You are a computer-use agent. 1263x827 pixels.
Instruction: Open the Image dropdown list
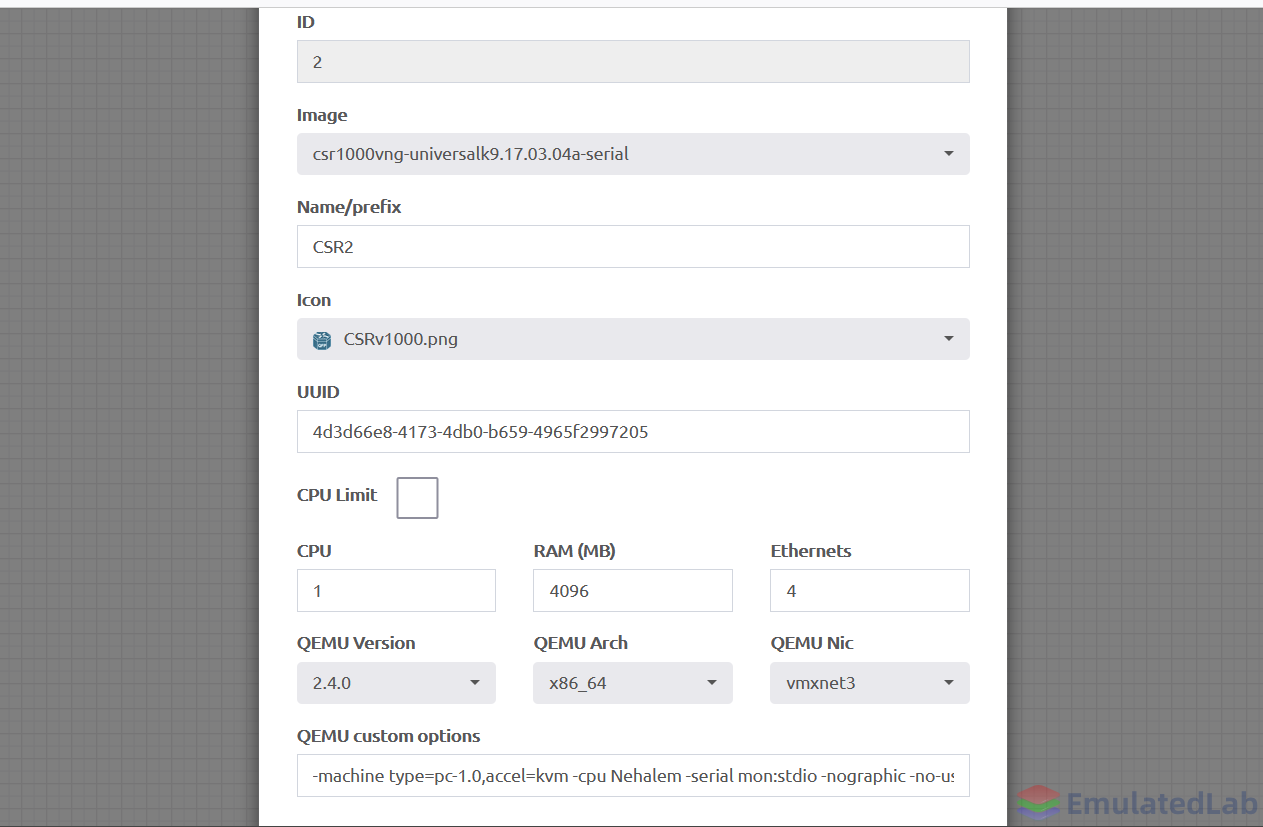point(633,154)
